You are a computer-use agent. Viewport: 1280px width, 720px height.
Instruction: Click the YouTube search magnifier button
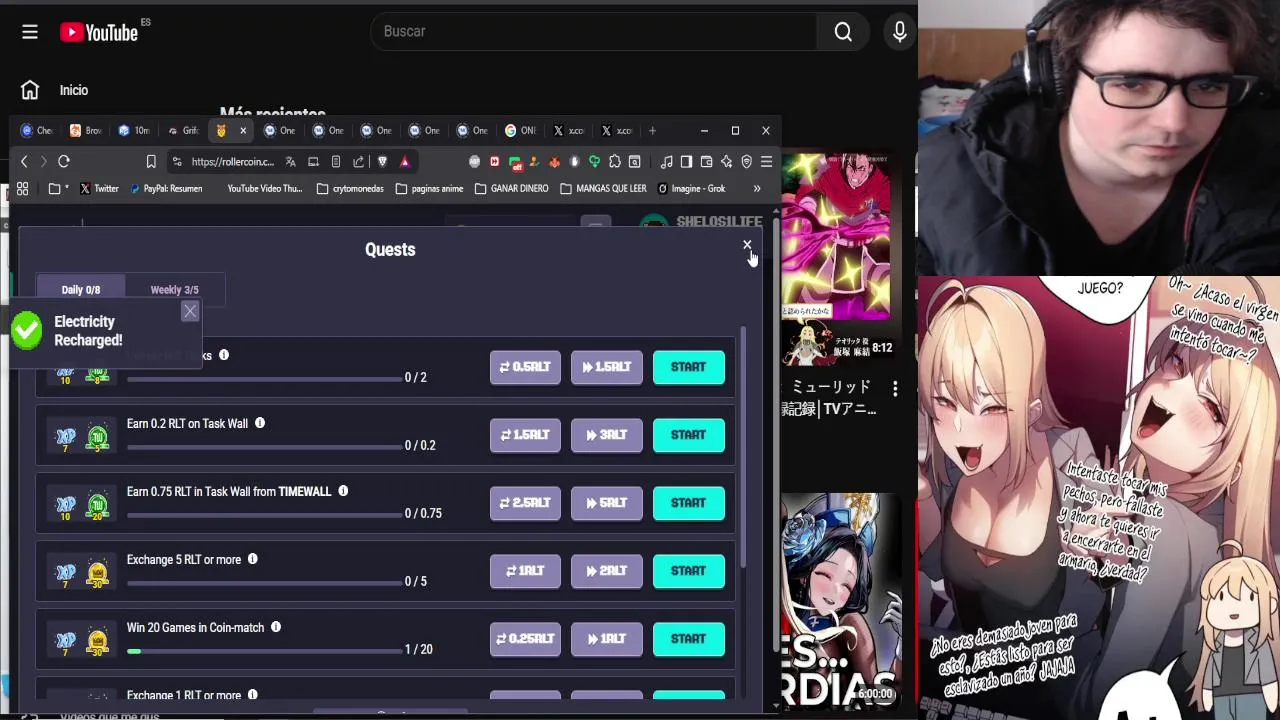pos(843,32)
